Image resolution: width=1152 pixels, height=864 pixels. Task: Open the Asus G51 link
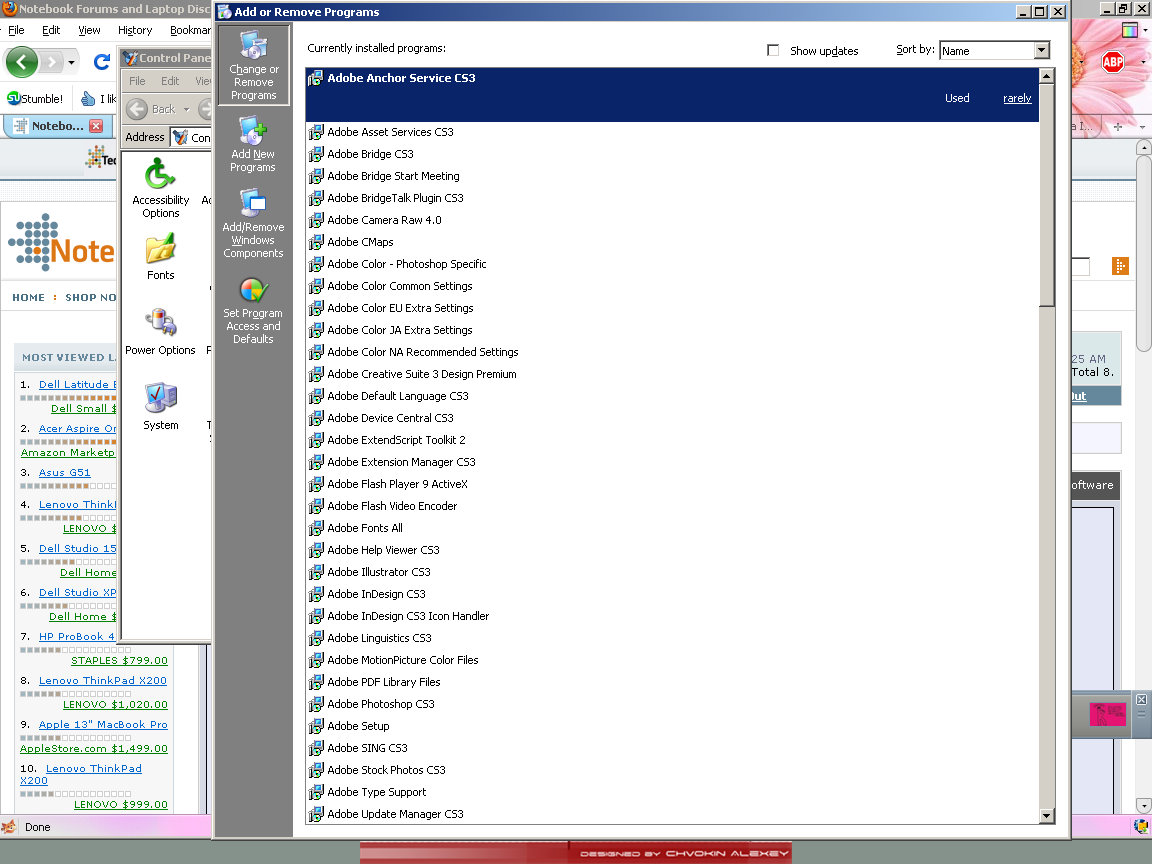click(65, 472)
